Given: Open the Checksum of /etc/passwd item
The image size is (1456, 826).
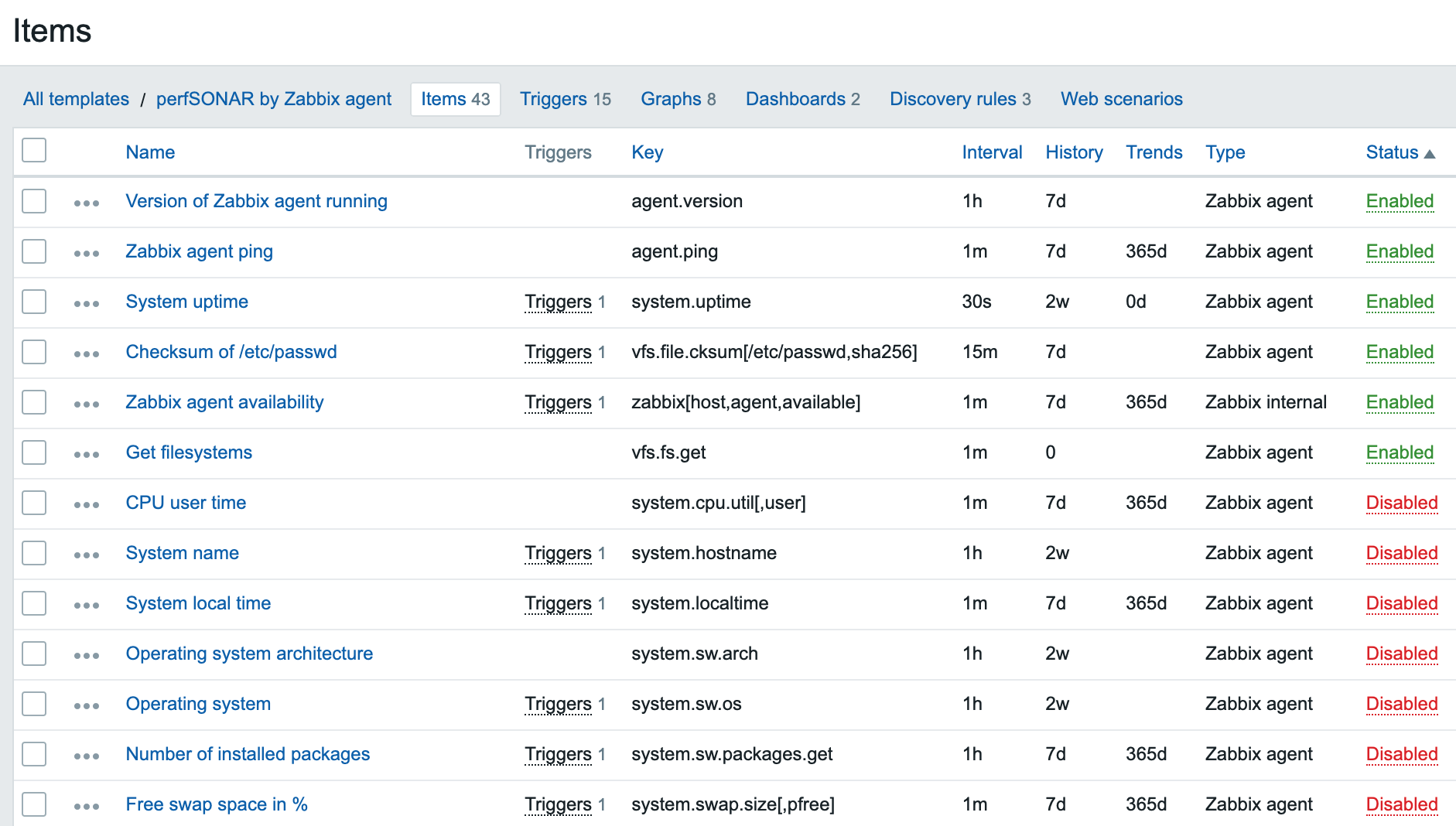Looking at the screenshot, I should (231, 352).
